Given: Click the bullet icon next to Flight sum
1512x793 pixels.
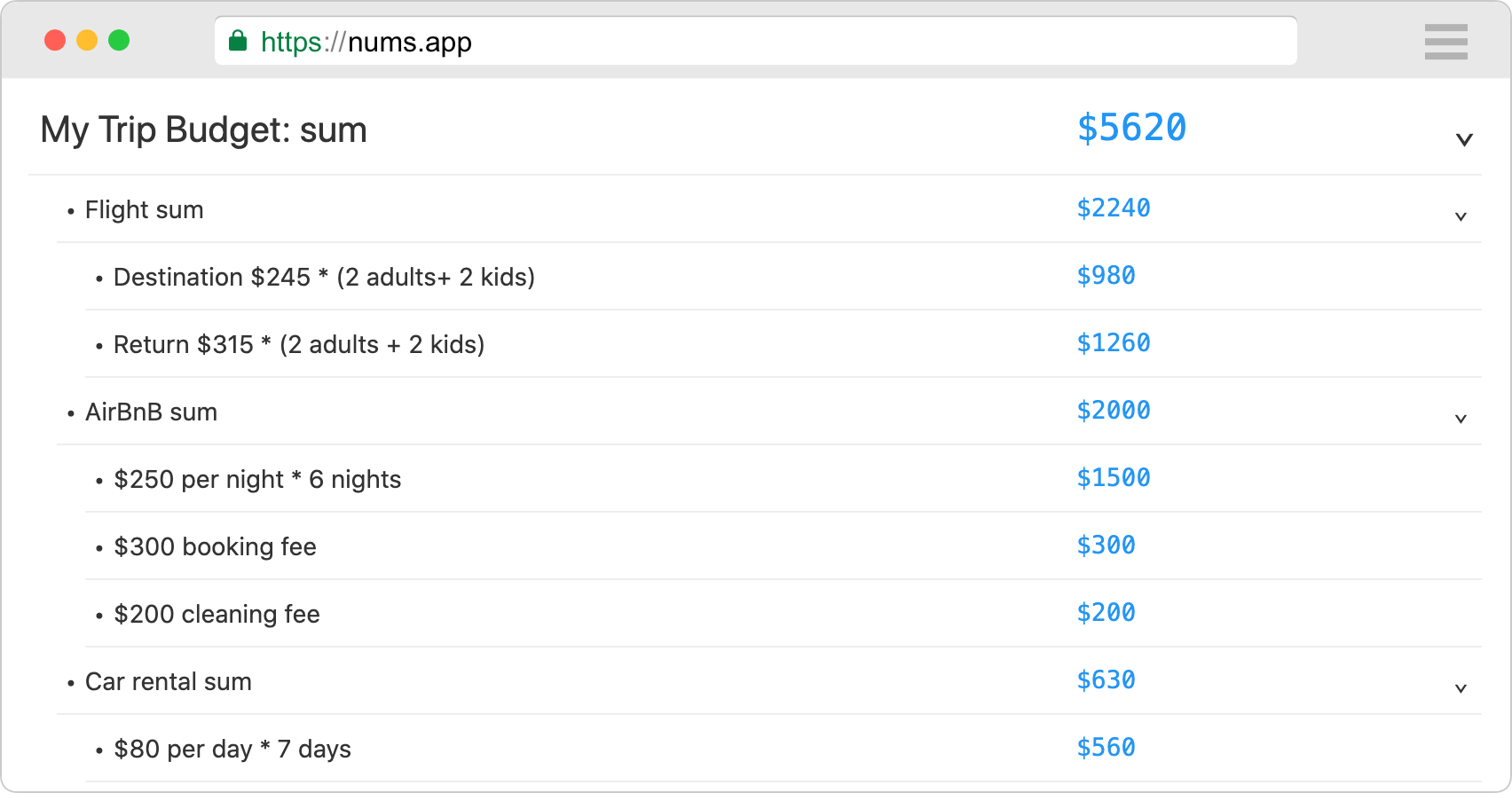Looking at the screenshot, I should pyautogui.click(x=70, y=211).
